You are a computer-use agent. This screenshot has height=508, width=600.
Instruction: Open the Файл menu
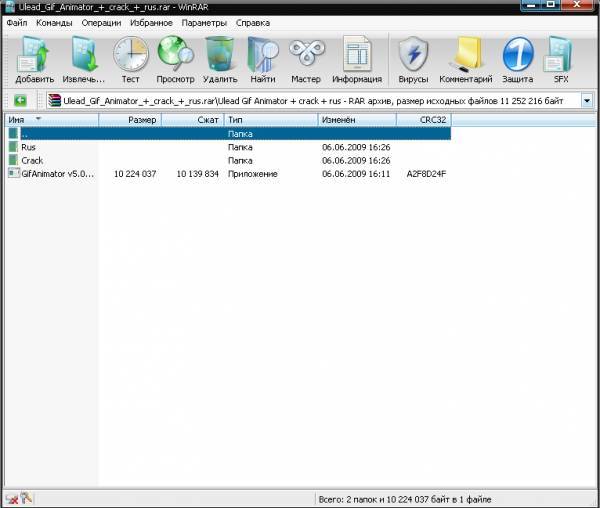16,22
